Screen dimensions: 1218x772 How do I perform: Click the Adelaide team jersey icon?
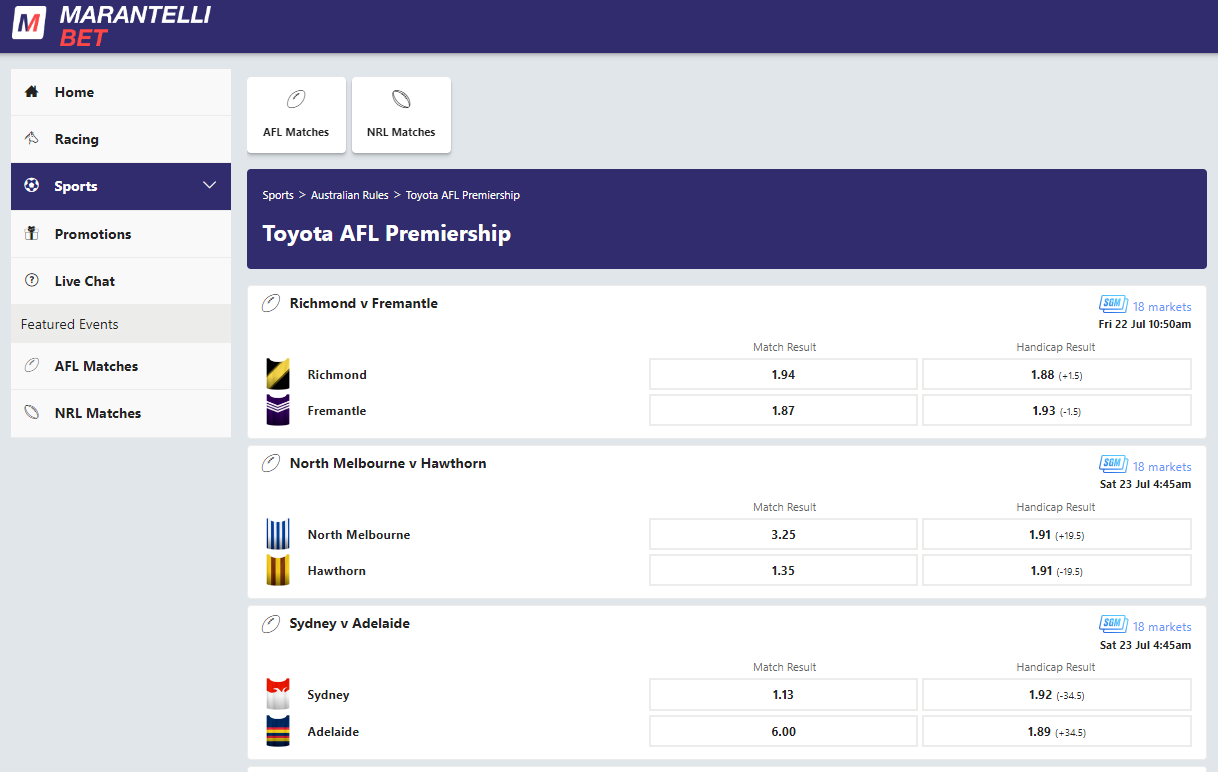click(278, 731)
